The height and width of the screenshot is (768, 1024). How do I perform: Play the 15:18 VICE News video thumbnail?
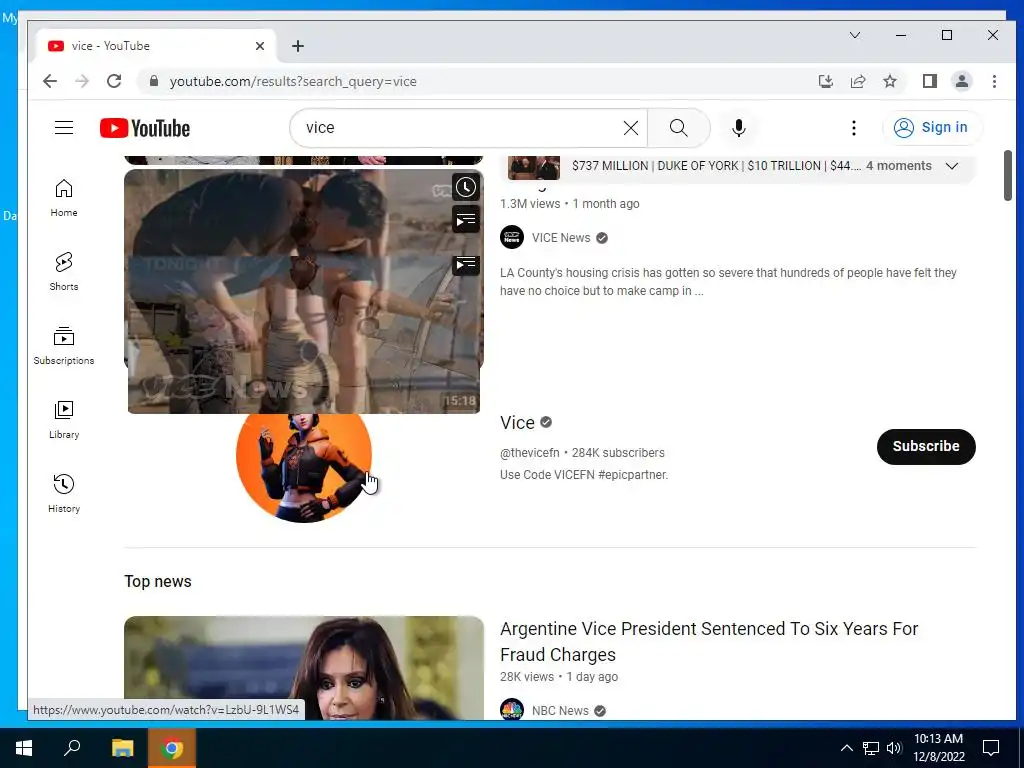[x=304, y=291]
